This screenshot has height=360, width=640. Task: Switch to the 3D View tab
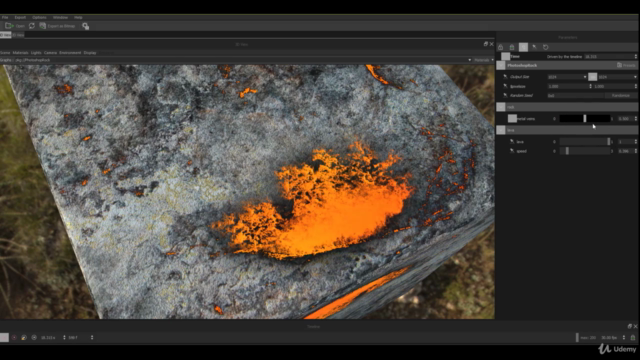coord(5,35)
